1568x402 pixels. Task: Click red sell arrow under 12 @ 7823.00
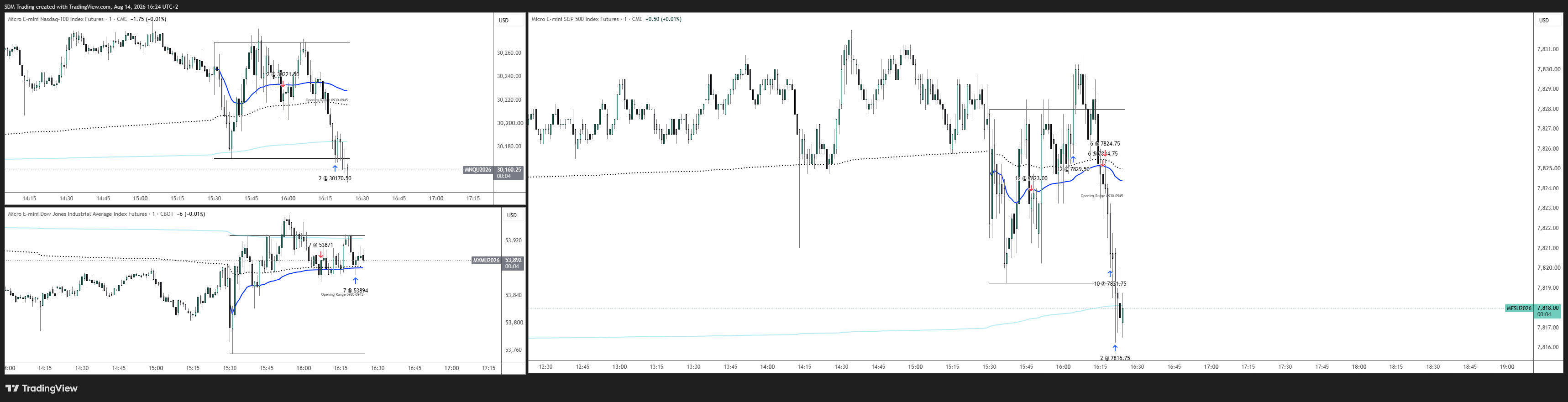tap(1031, 188)
